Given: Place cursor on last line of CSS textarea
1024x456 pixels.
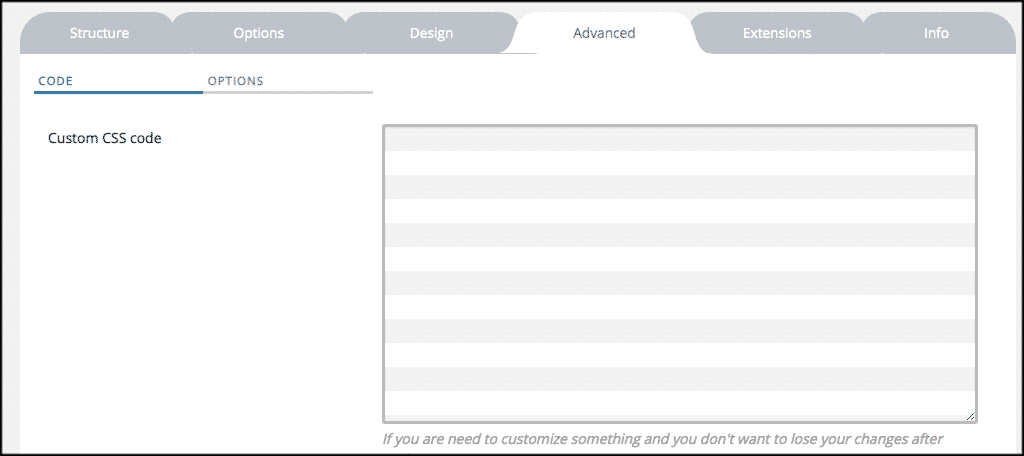Looking at the screenshot, I should [x=679, y=403].
